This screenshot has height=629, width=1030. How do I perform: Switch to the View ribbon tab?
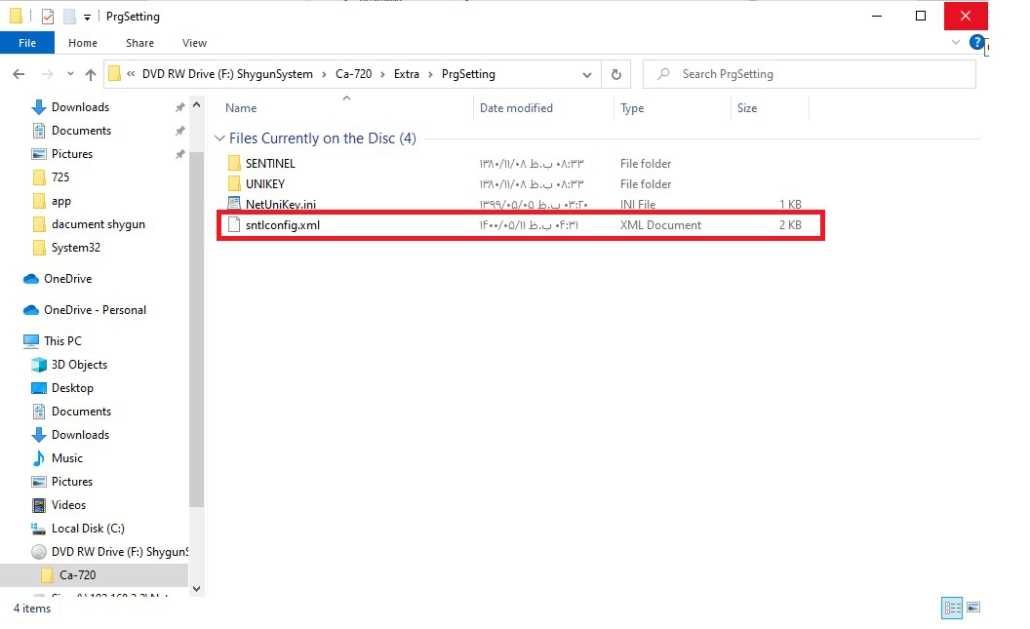coord(194,43)
